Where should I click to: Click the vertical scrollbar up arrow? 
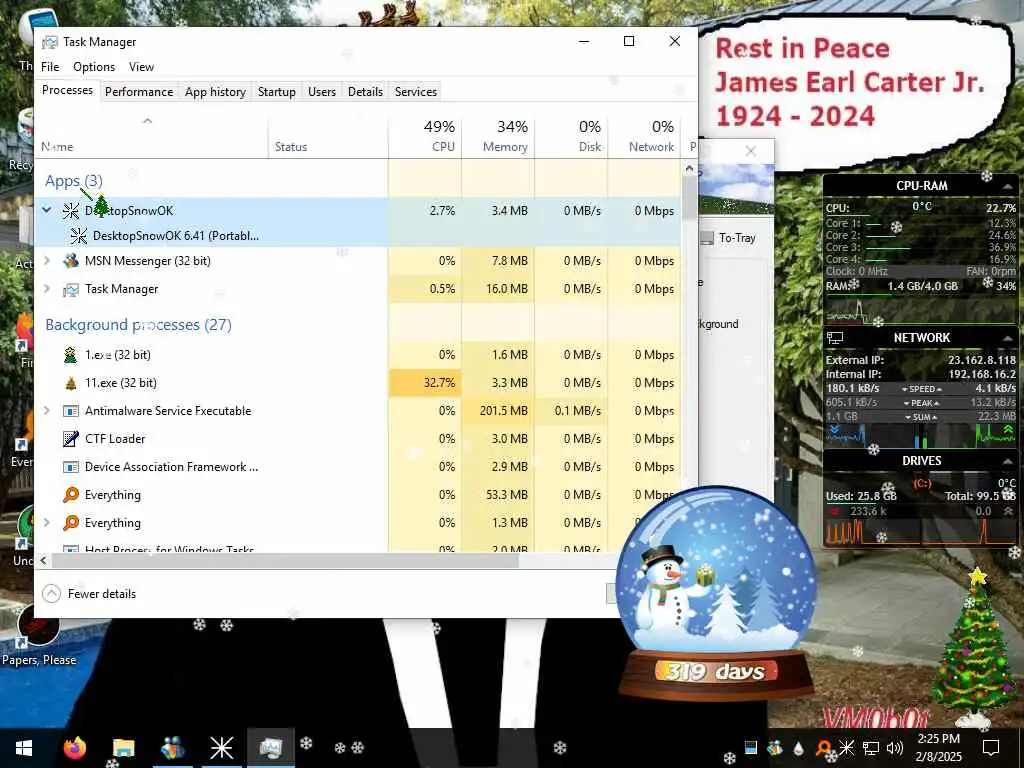[x=689, y=168]
